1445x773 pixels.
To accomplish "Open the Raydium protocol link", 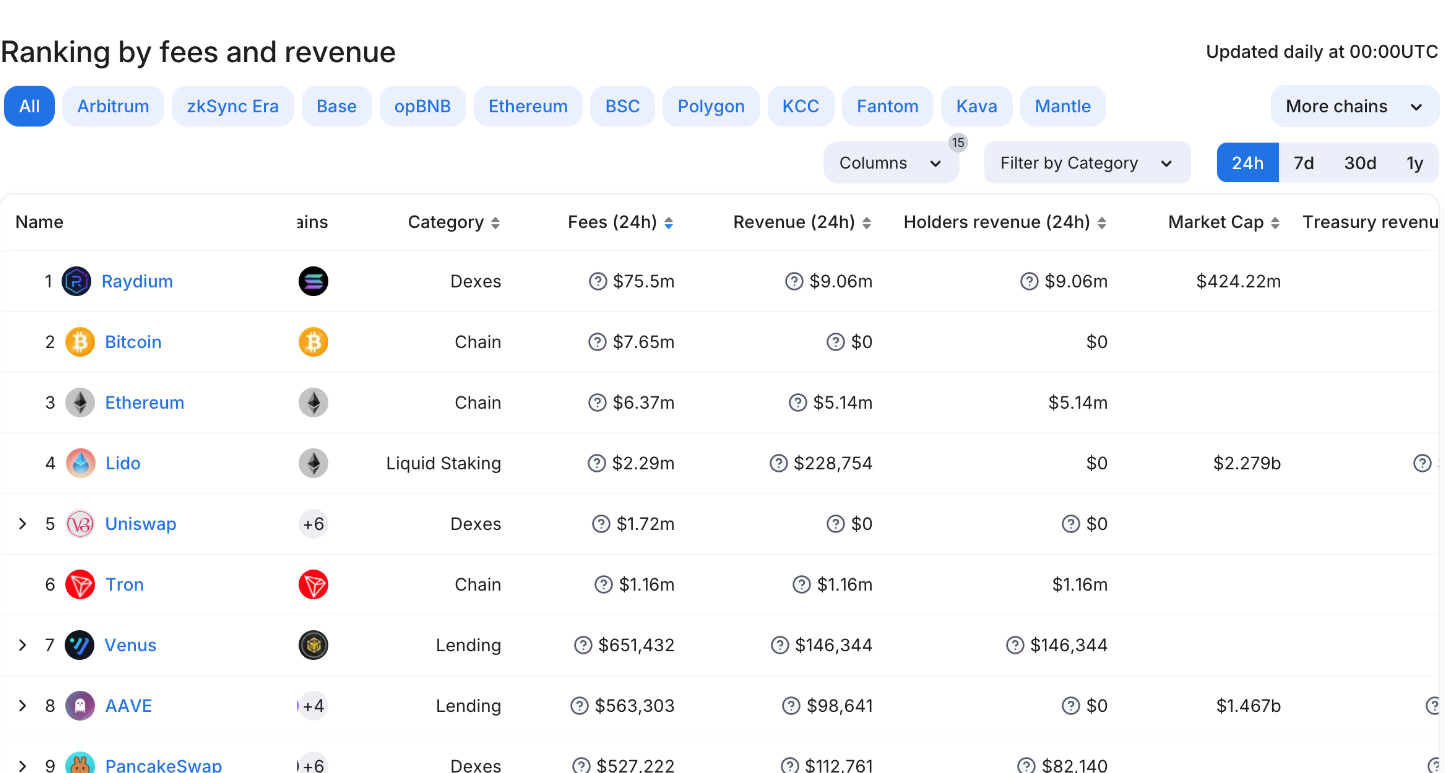I will tap(137, 281).
